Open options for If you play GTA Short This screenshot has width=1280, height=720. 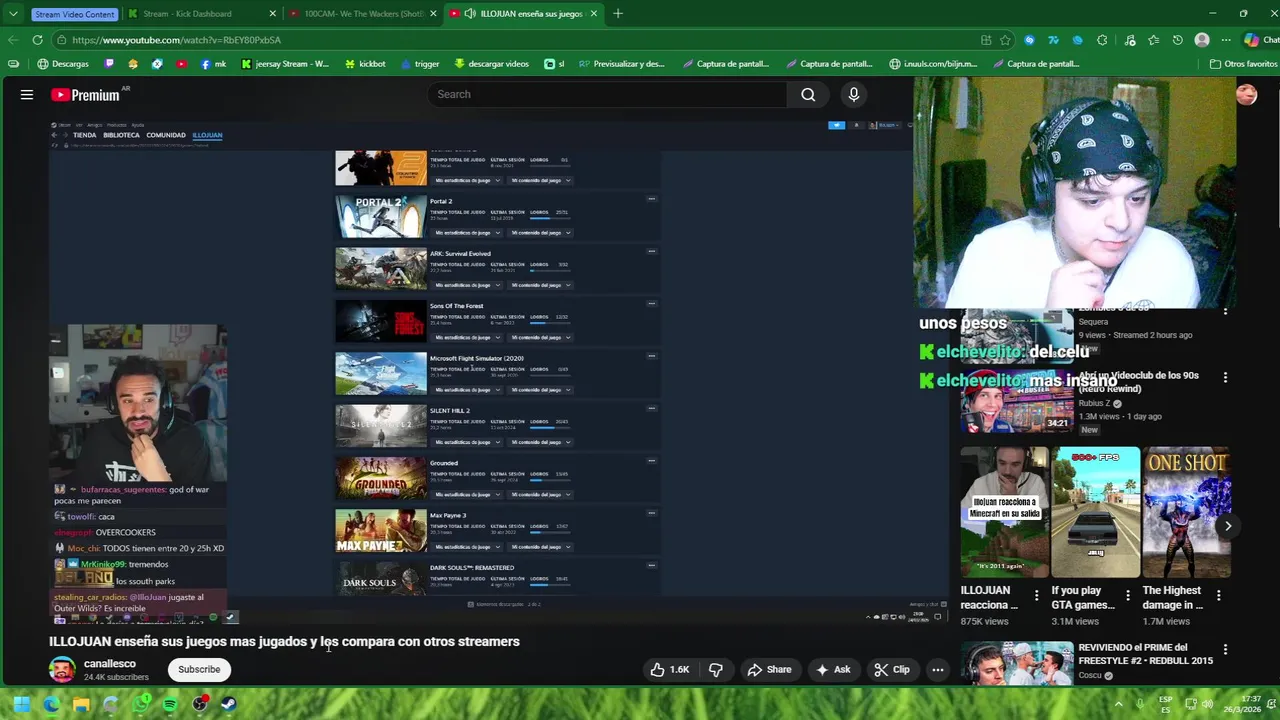click(1127, 596)
